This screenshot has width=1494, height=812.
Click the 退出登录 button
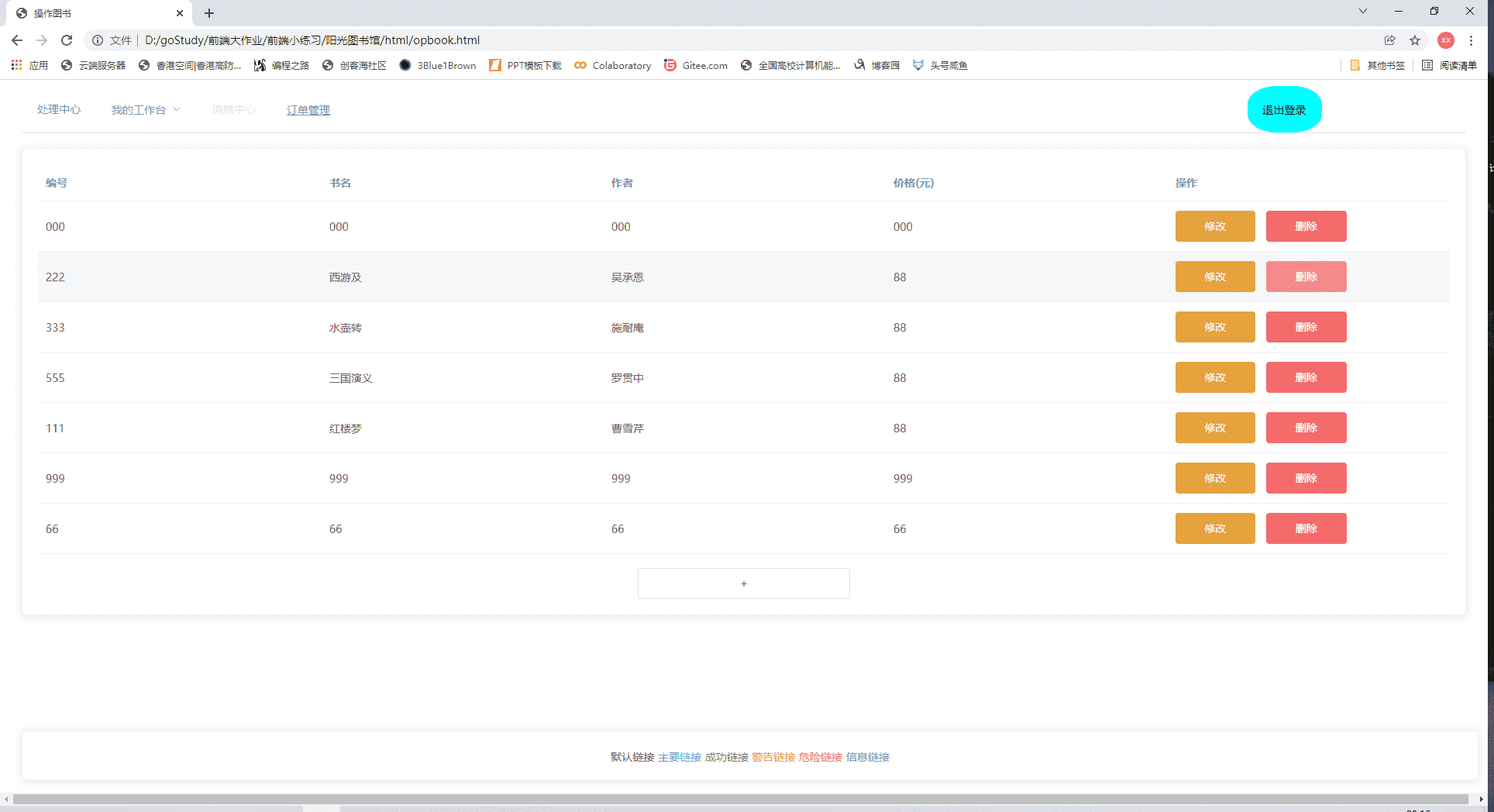click(1284, 109)
